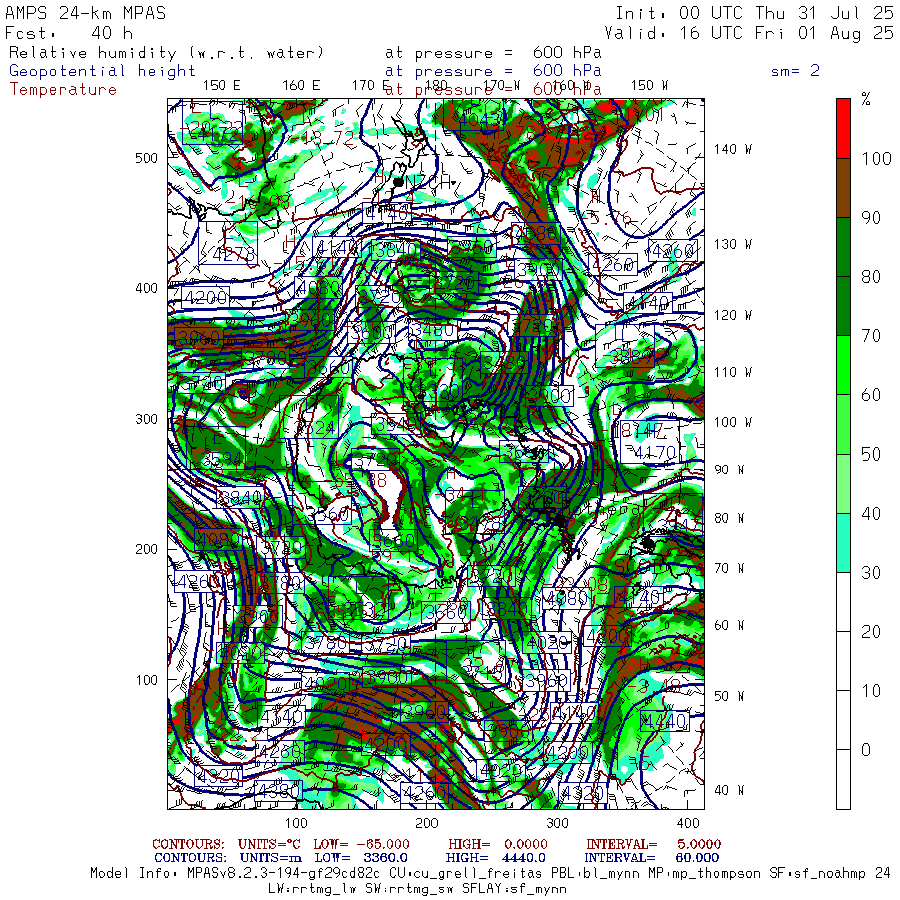Screen dimensions: 900x900
Task: Click the 'SW:rrtmg_sw' scheme text
Action: 408,889
